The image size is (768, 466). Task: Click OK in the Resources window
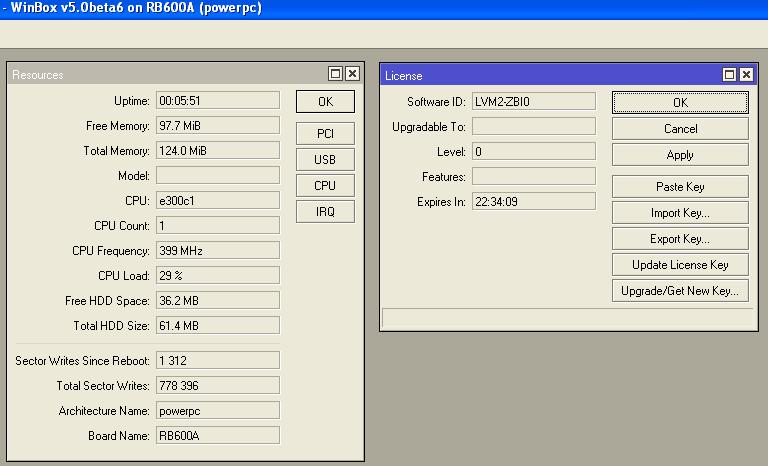[x=325, y=101]
